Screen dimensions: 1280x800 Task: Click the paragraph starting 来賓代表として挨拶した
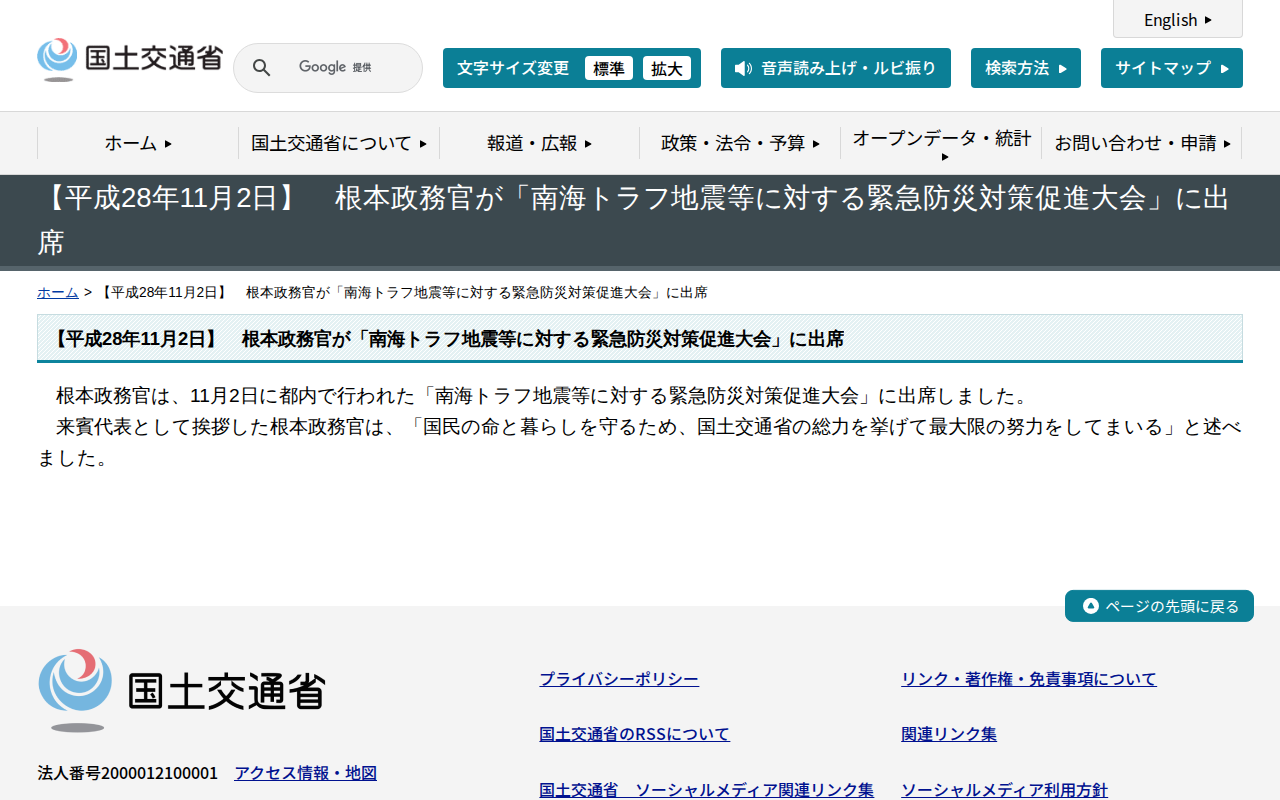640,442
